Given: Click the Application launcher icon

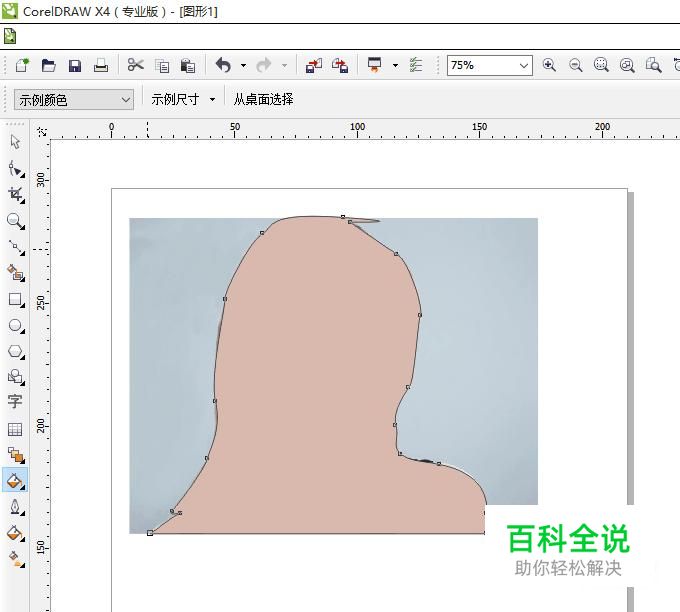Looking at the screenshot, I should pyautogui.click(x=374, y=65).
